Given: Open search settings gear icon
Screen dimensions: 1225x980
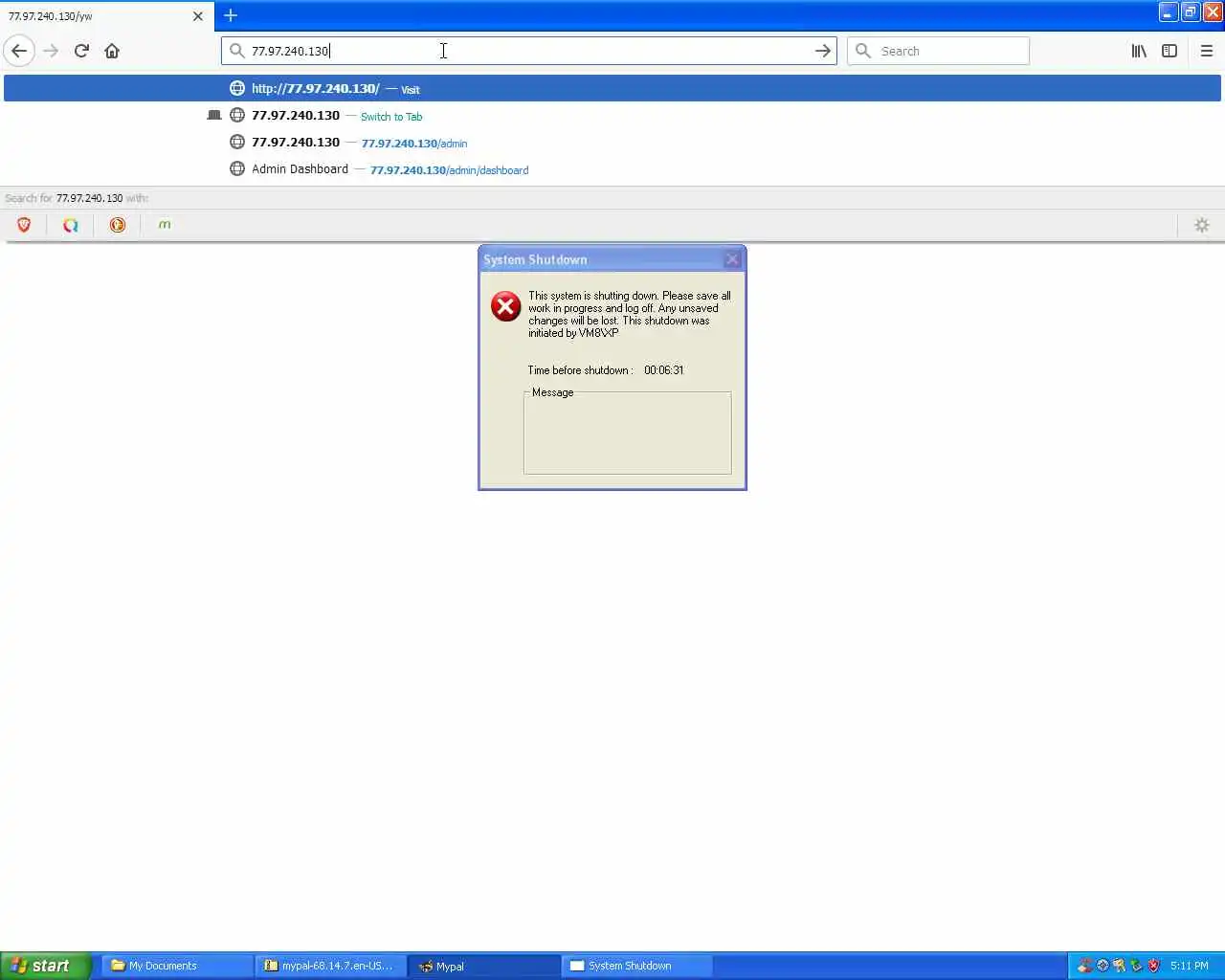Looking at the screenshot, I should point(1202,225).
